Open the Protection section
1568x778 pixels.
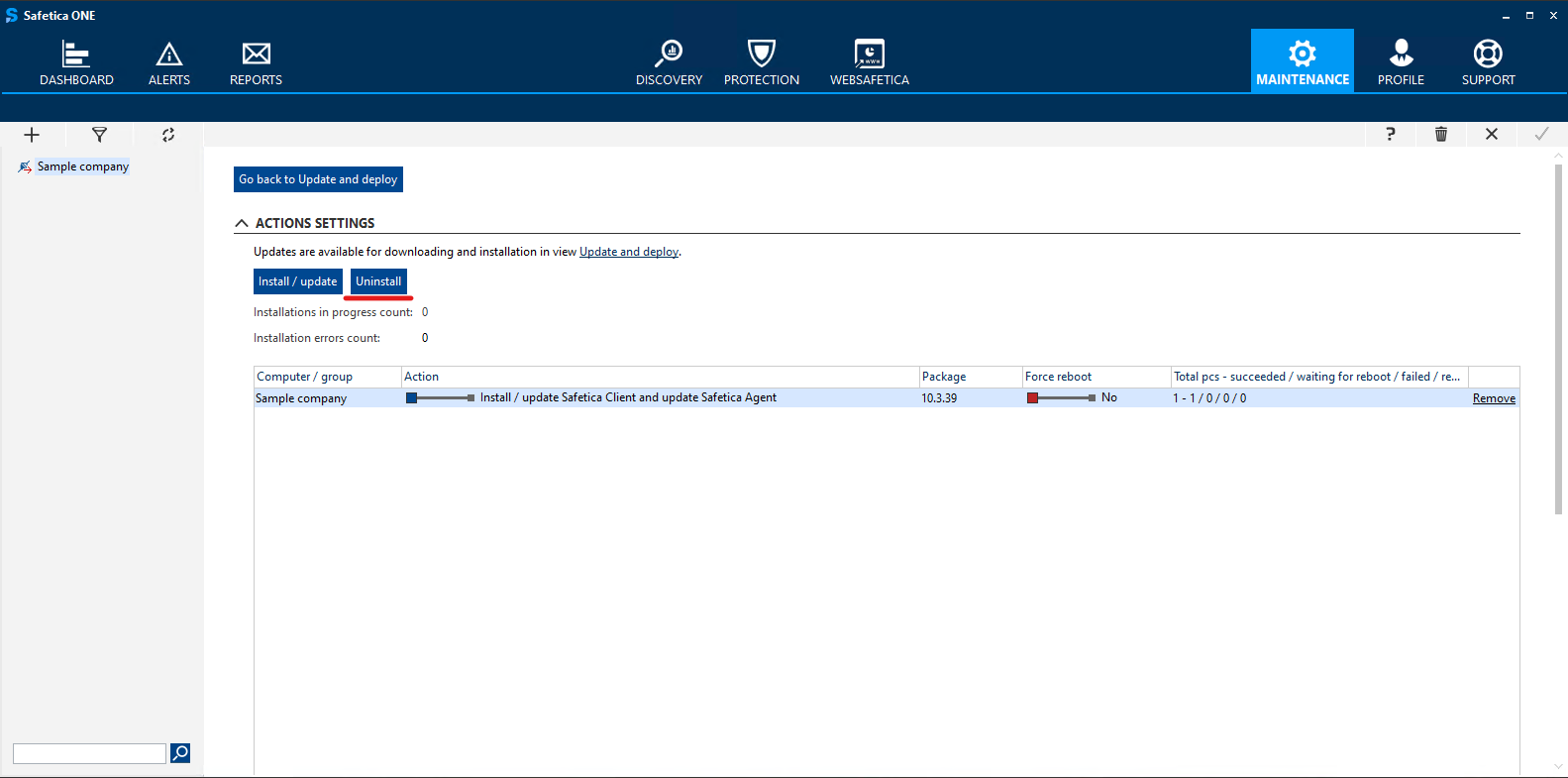(x=762, y=62)
